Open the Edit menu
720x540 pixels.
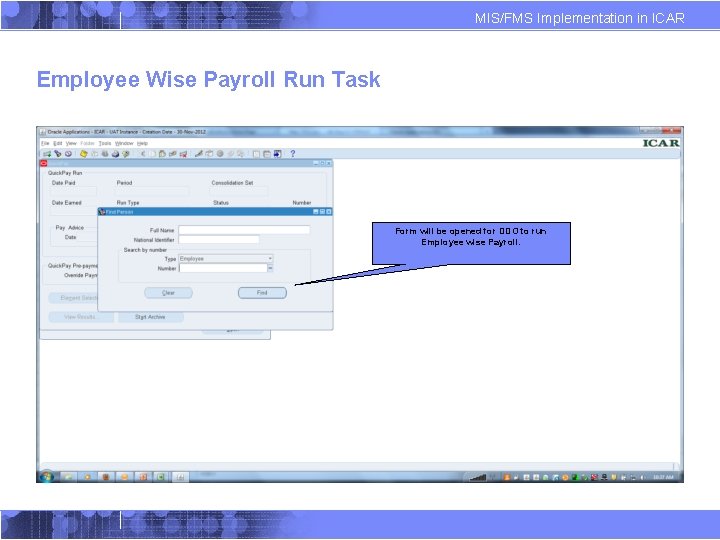tap(57, 144)
